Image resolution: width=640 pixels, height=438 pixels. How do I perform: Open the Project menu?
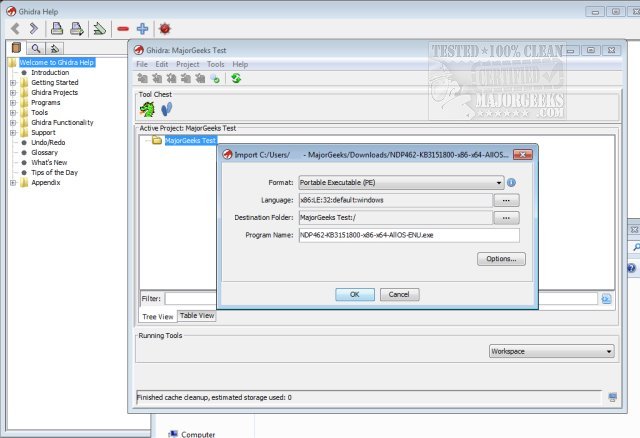[188, 64]
